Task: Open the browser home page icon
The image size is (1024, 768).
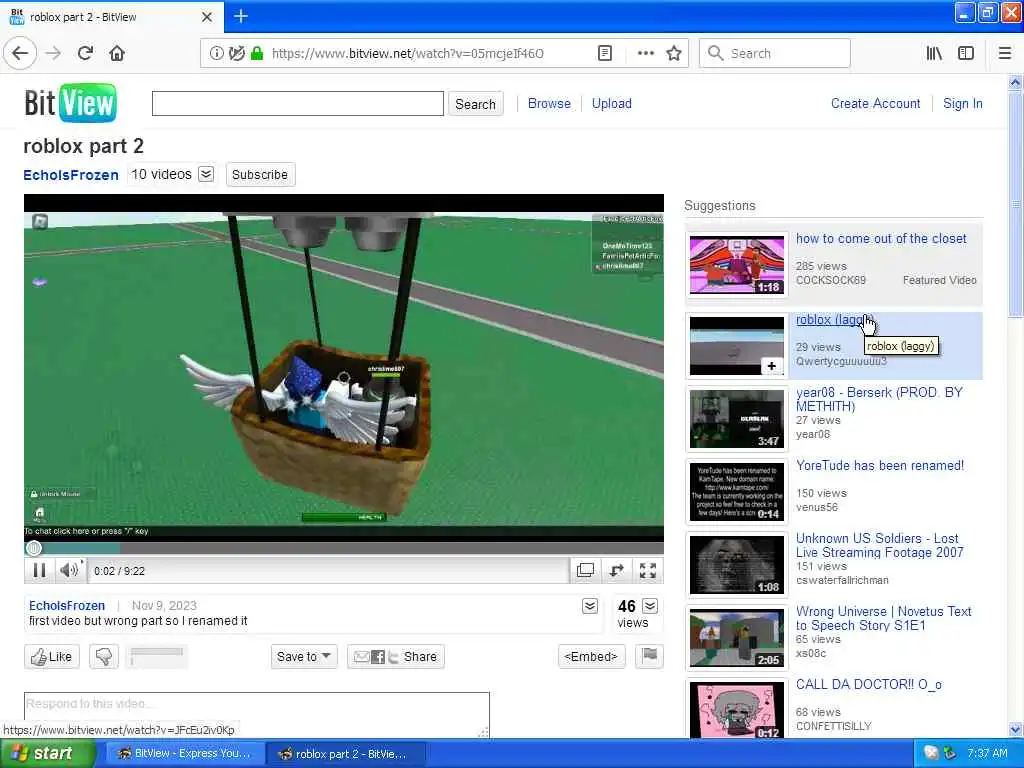Action: coord(117,54)
